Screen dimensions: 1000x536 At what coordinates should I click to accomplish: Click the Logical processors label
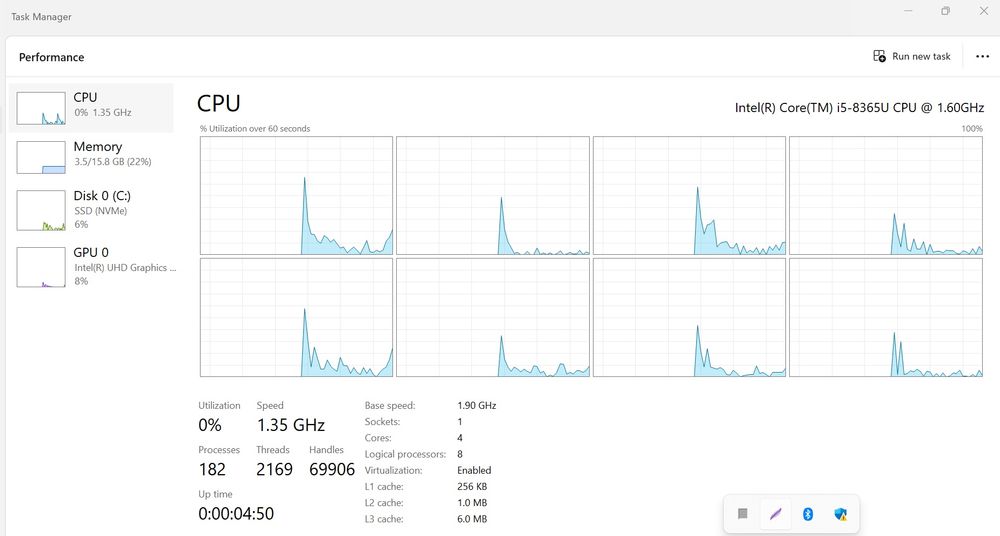(x=405, y=454)
